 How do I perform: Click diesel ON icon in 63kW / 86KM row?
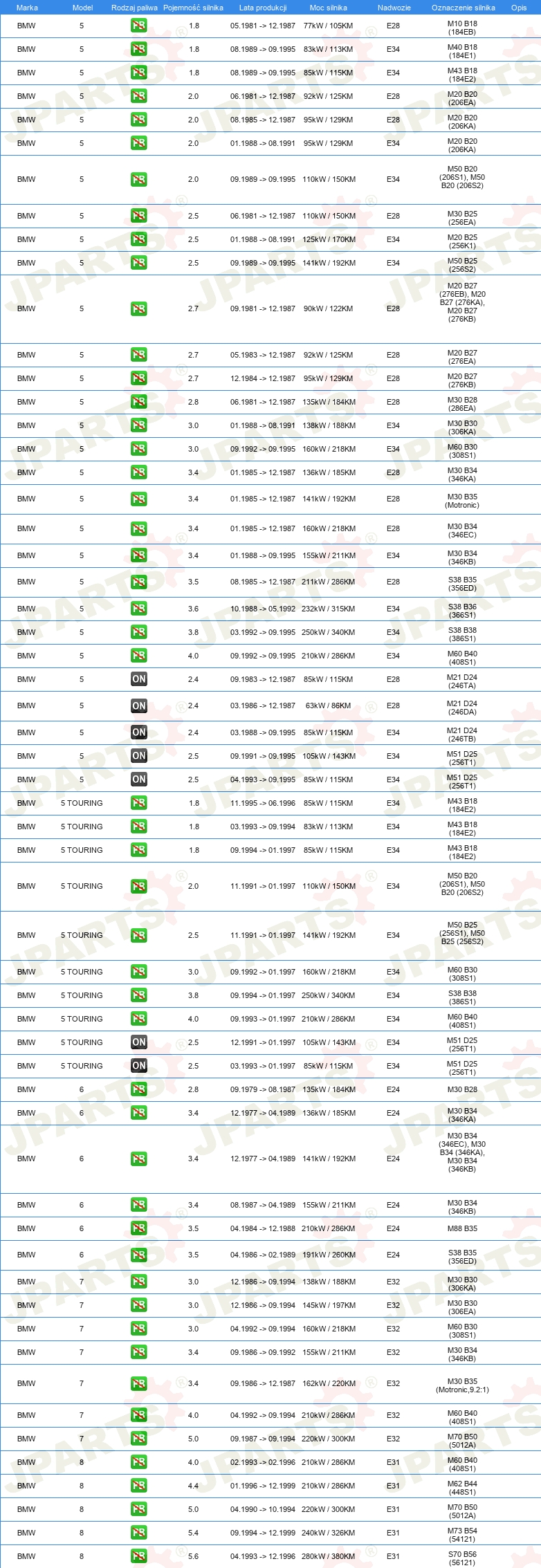138,705
